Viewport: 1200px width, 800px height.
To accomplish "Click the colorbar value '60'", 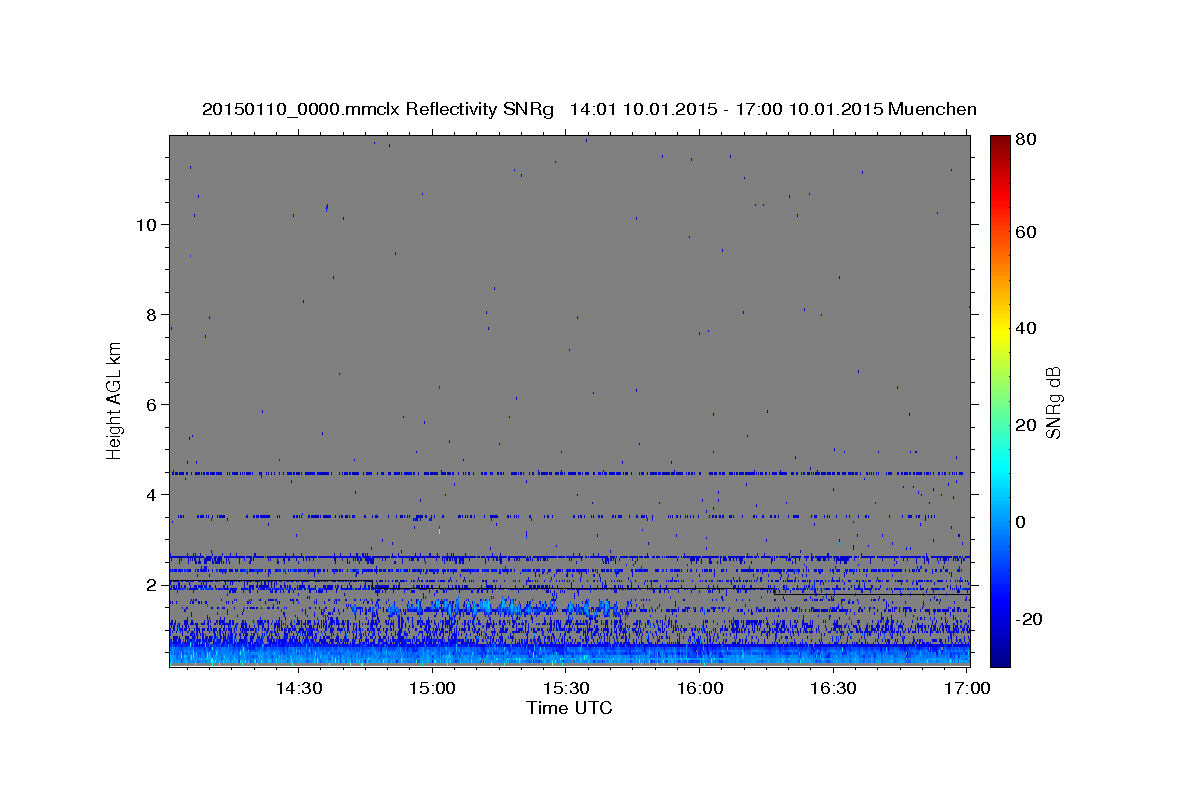I will point(1026,232).
